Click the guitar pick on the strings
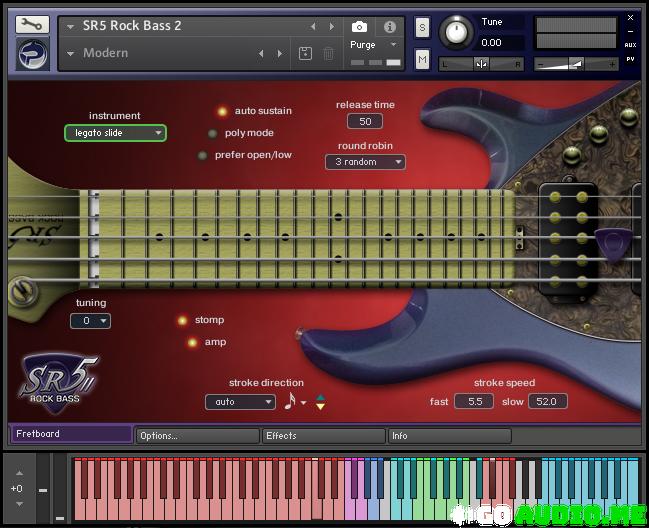Image resolution: width=649 pixels, height=528 pixels. pos(614,245)
